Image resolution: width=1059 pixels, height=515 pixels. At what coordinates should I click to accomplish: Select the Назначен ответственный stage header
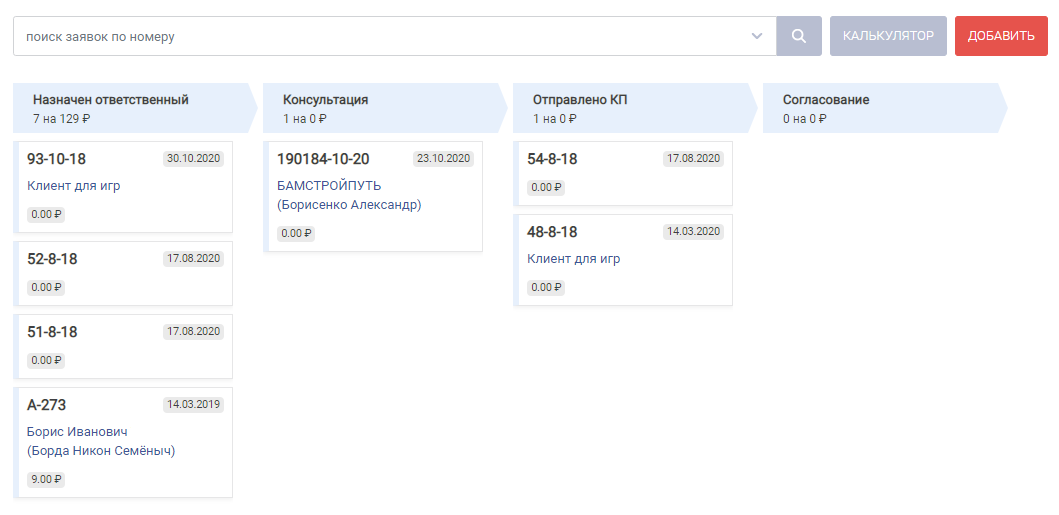coord(135,108)
